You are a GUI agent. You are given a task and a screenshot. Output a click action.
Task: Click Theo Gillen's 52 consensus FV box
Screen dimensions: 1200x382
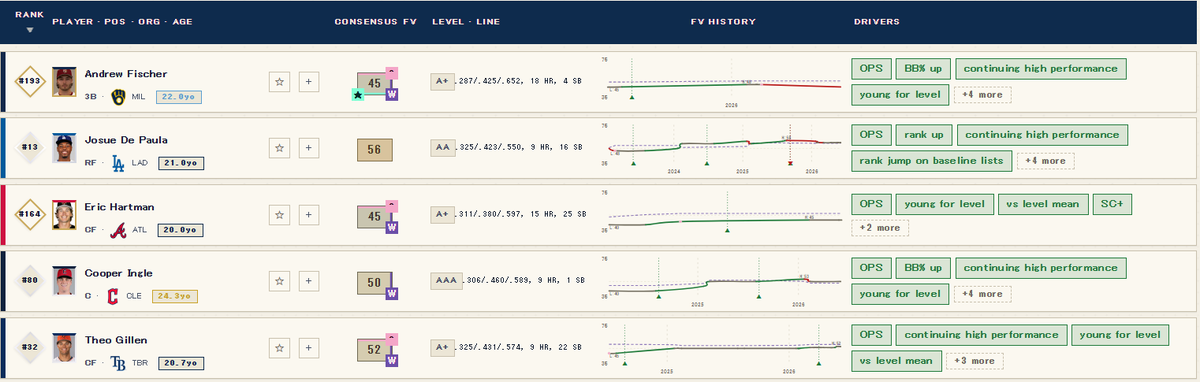tap(373, 349)
